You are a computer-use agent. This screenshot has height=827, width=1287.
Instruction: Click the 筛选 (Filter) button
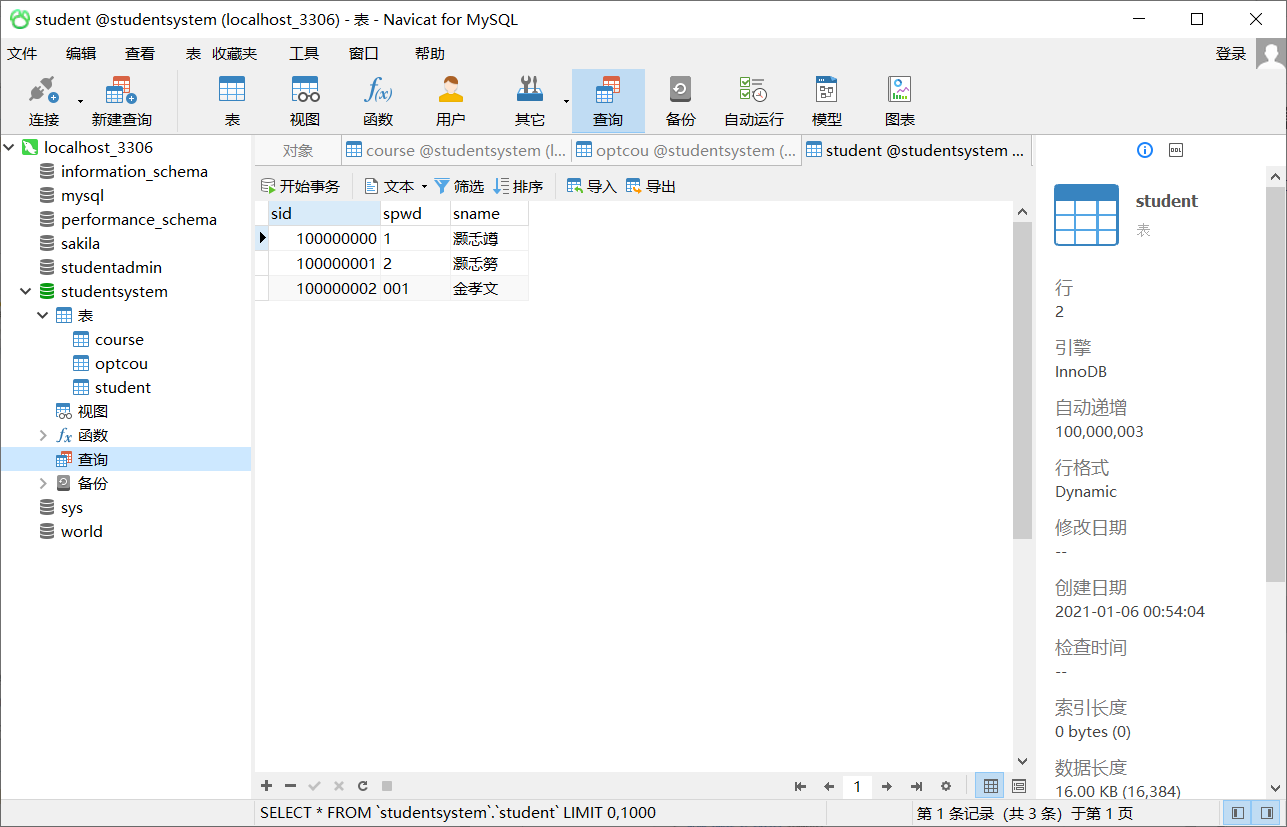coord(459,186)
